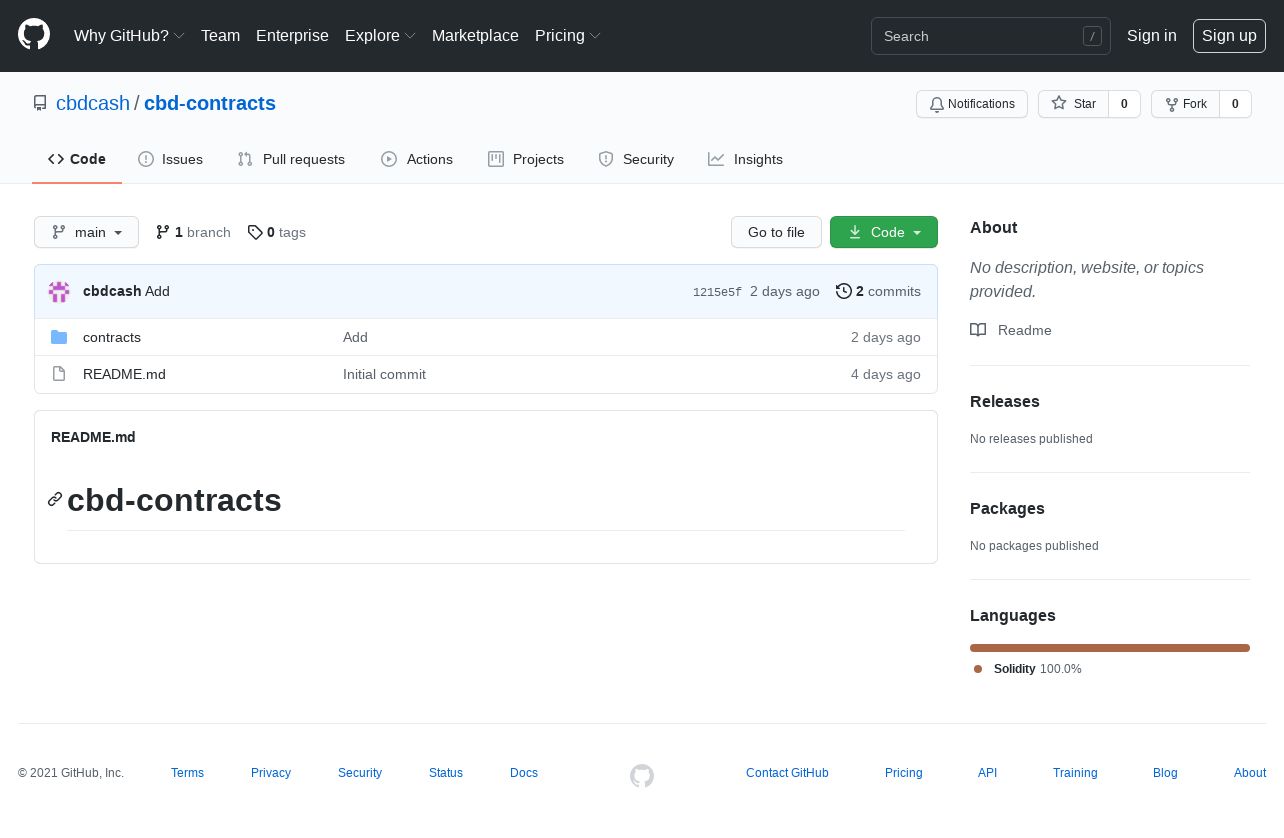Open the Team page from header
This screenshot has width=1284, height=838.
pos(220,35)
